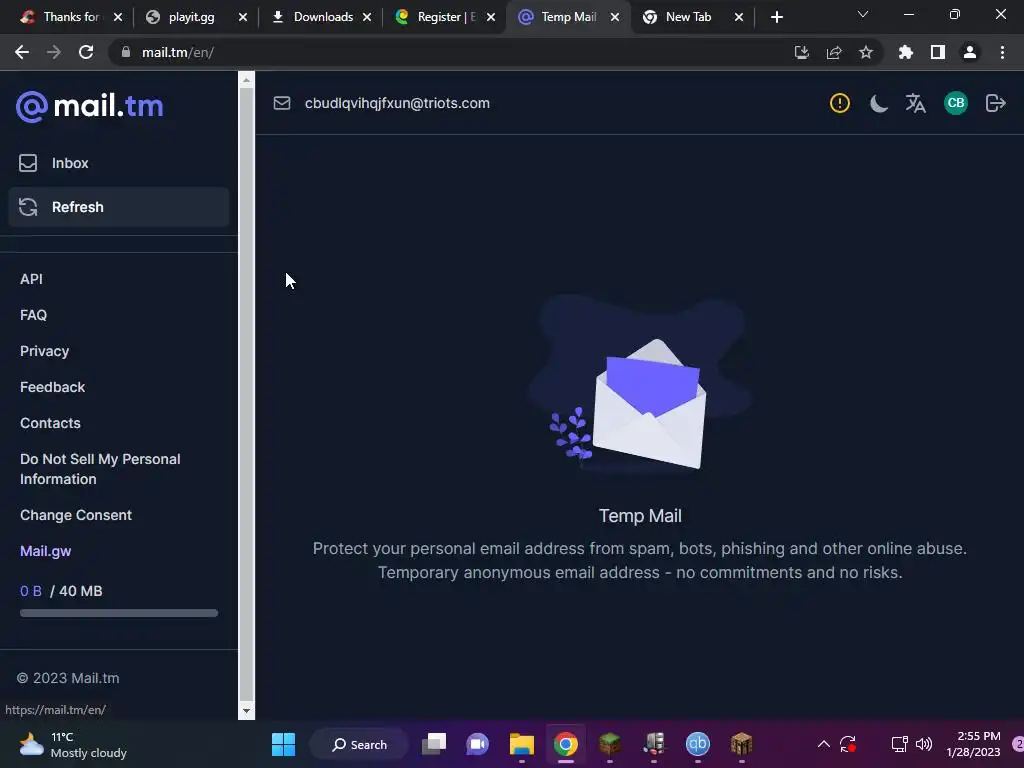Click the storage usage progress bar
This screenshot has width=1024, height=768.
119,613
